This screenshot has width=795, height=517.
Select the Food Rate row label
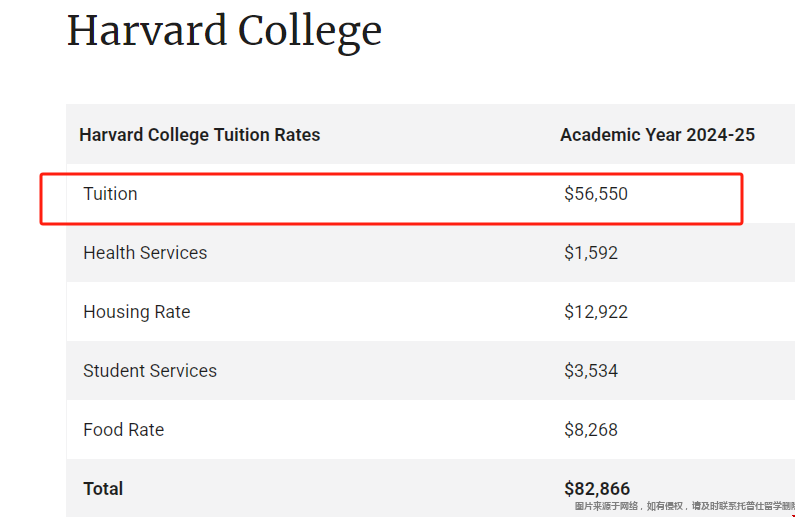[x=124, y=430]
